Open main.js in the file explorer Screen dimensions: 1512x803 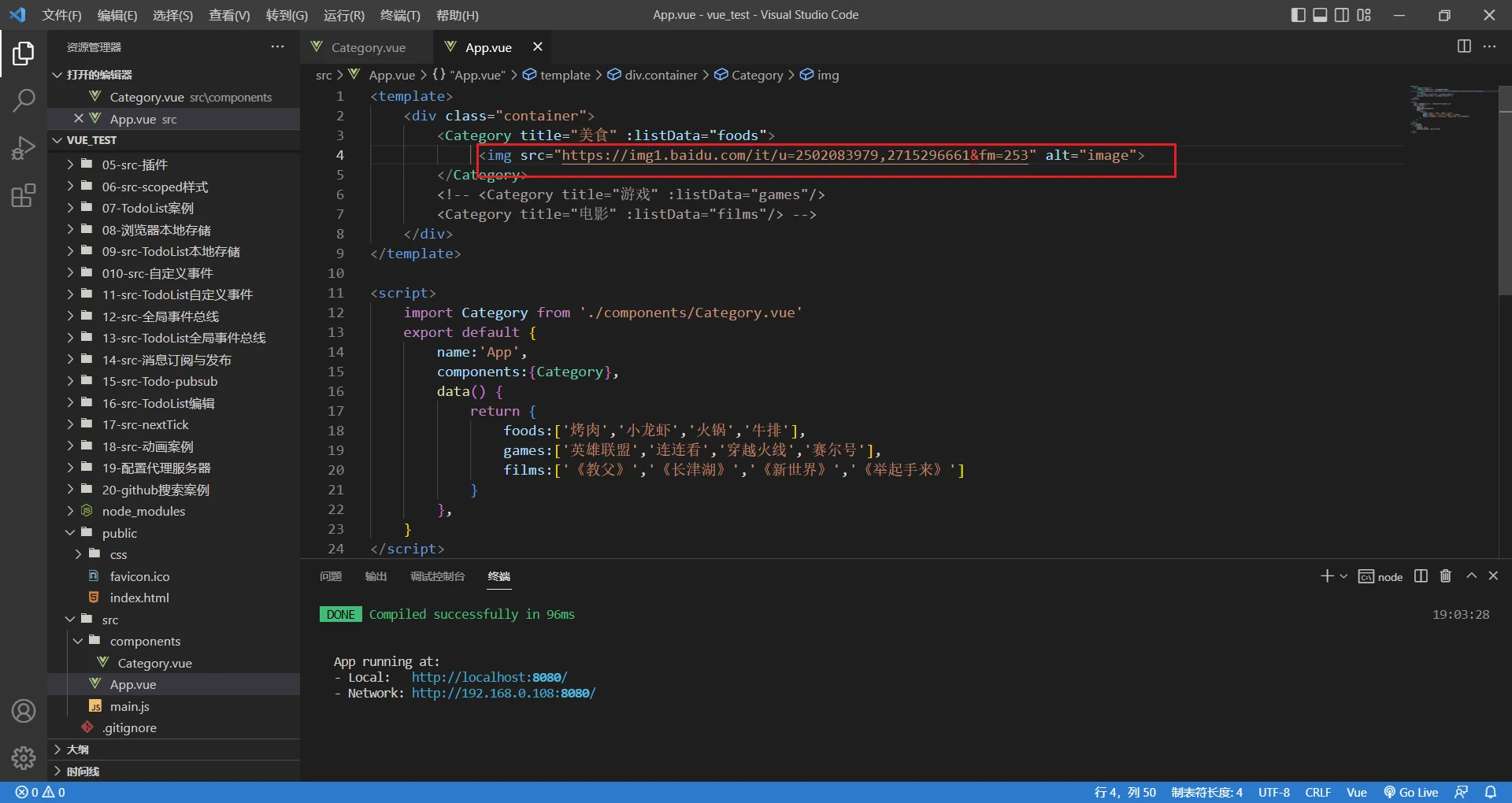coord(129,706)
